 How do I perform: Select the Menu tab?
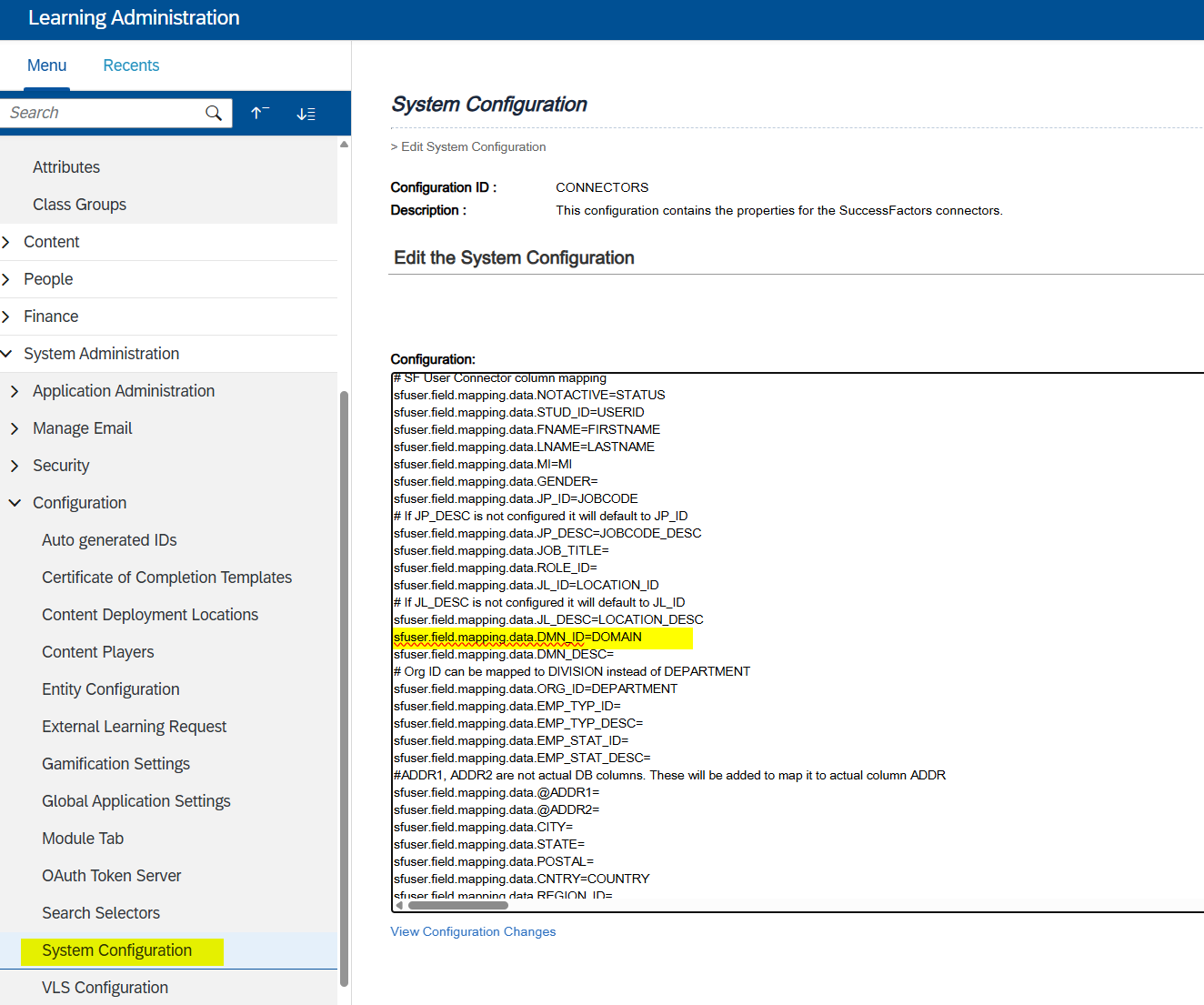point(46,65)
